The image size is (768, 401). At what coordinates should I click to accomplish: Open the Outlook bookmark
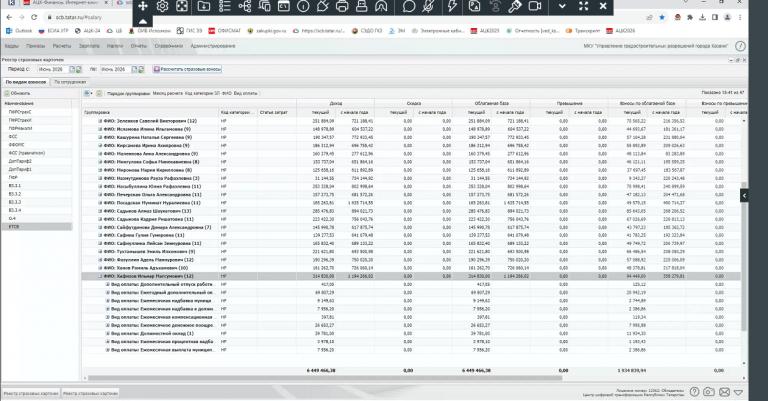click(x=19, y=31)
